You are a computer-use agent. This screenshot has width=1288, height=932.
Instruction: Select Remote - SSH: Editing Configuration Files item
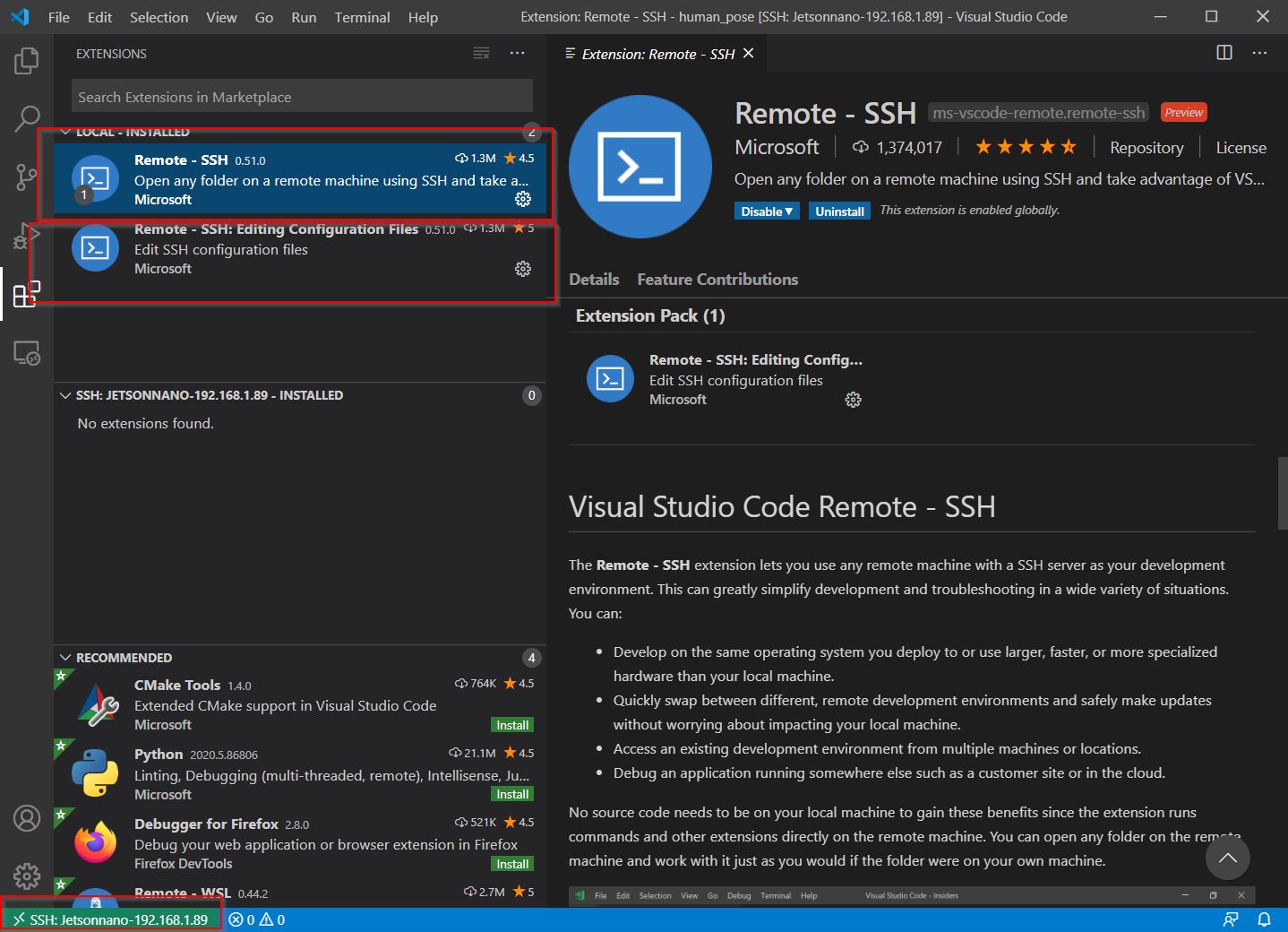300,249
